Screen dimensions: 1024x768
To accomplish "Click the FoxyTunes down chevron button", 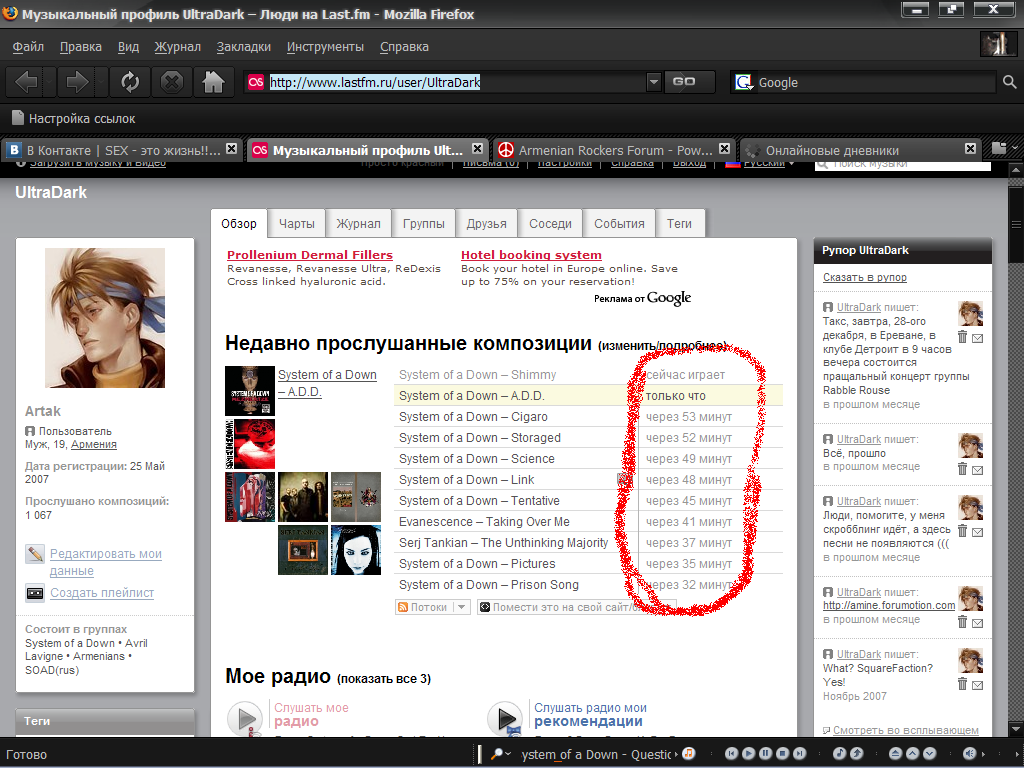I will 929,754.
